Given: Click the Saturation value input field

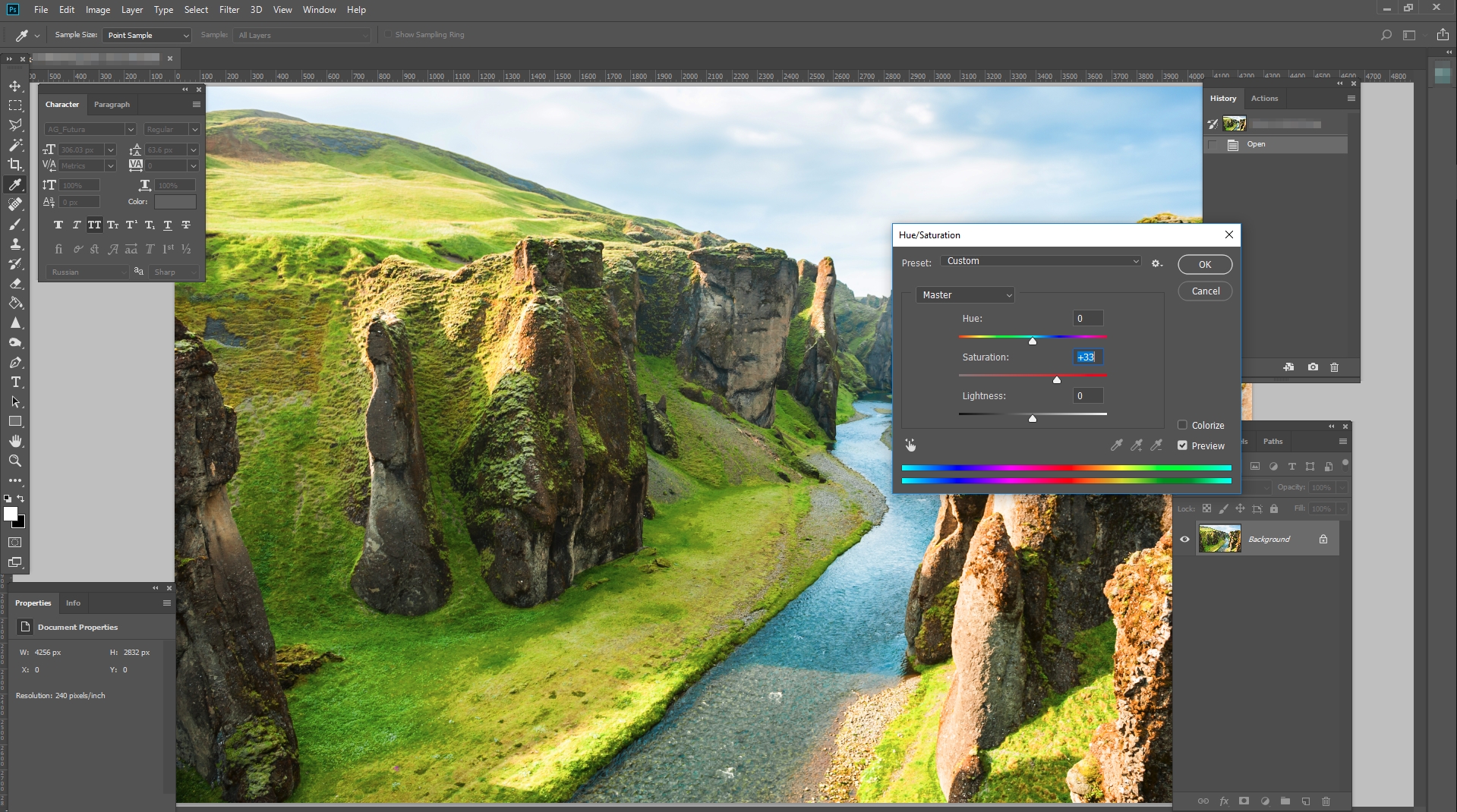Looking at the screenshot, I should pos(1086,357).
